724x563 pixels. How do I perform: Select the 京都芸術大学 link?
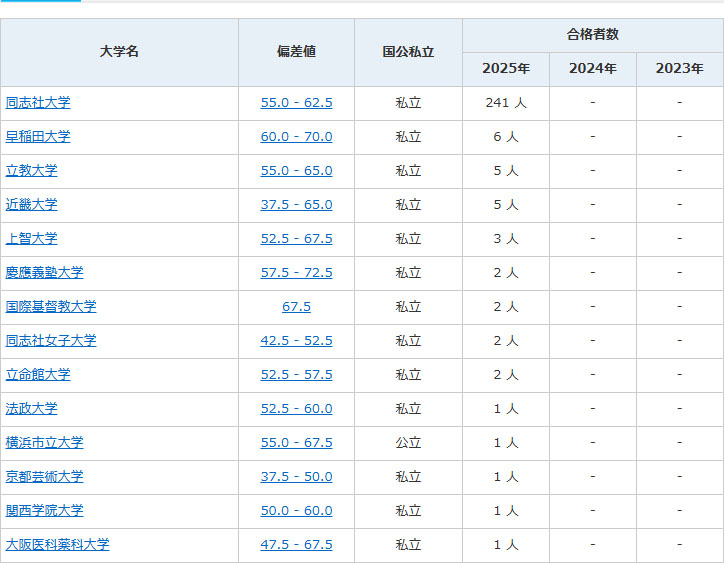pos(45,477)
